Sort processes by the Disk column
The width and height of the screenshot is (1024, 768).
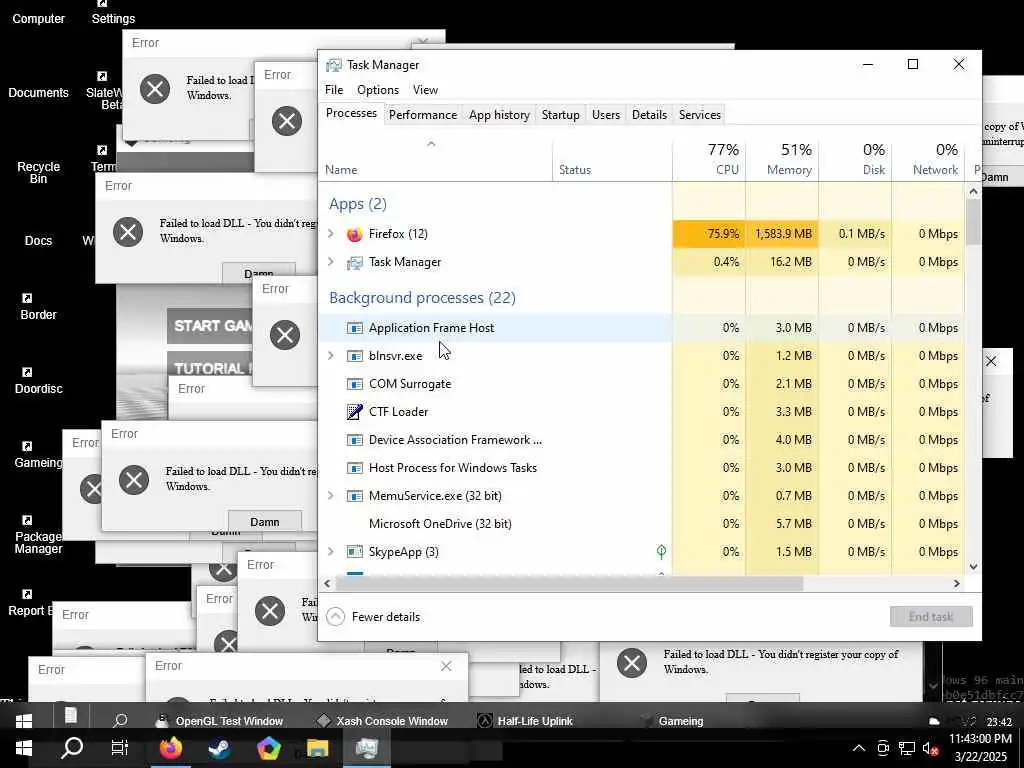(x=855, y=159)
